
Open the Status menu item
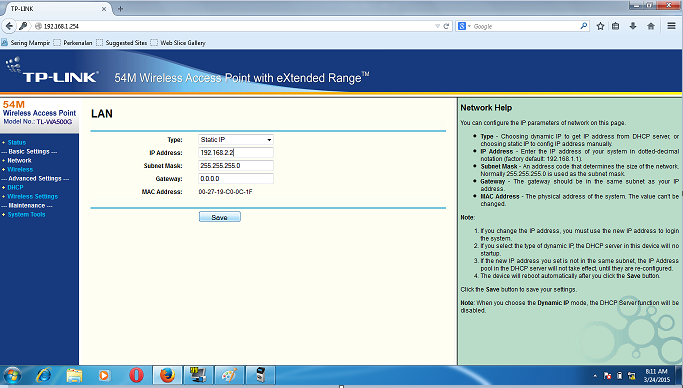click(17, 142)
